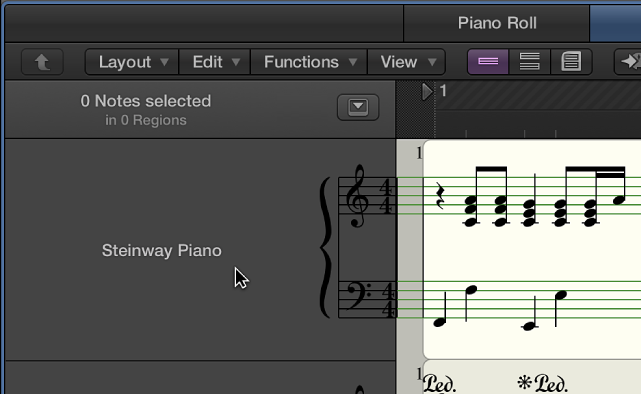Open the View menu

[407, 62]
